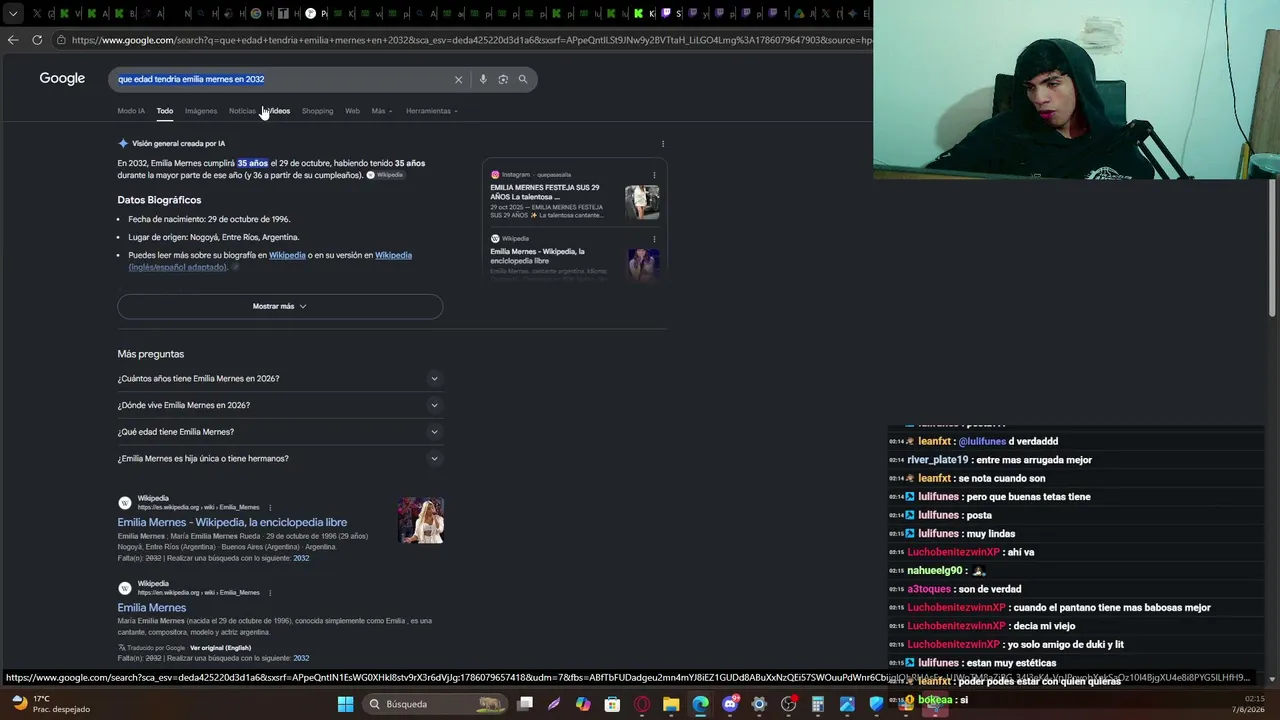Open Calculator from the taskbar

pyautogui.click(x=818, y=704)
